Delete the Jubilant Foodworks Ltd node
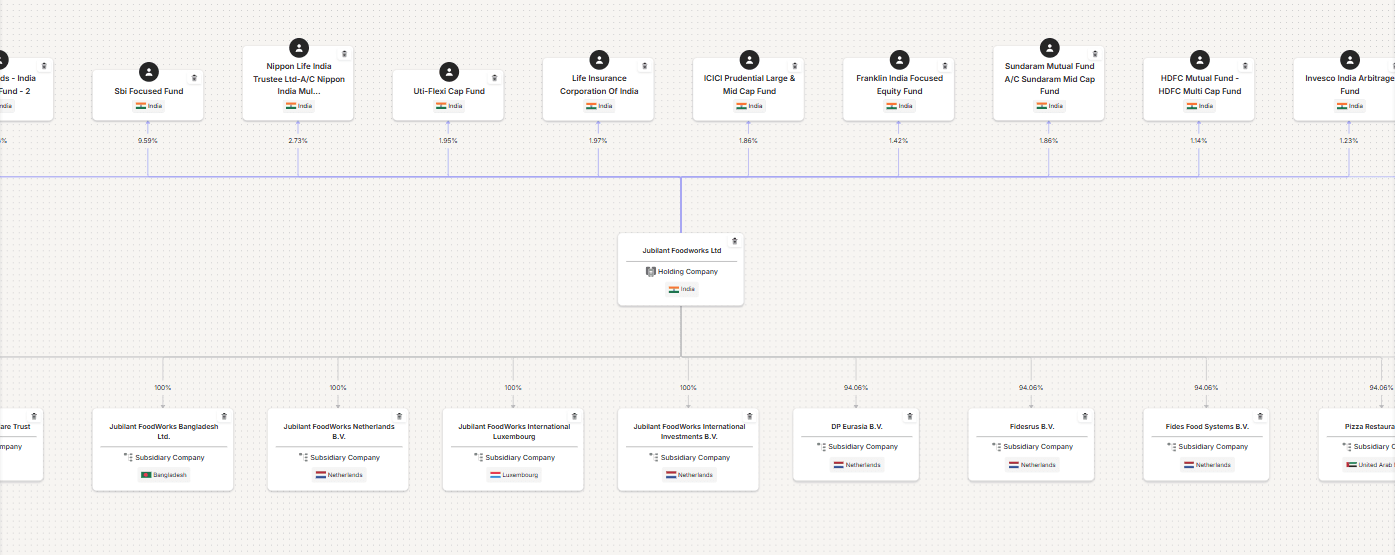This screenshot has width=1398, height=555. tap(735, 241)
